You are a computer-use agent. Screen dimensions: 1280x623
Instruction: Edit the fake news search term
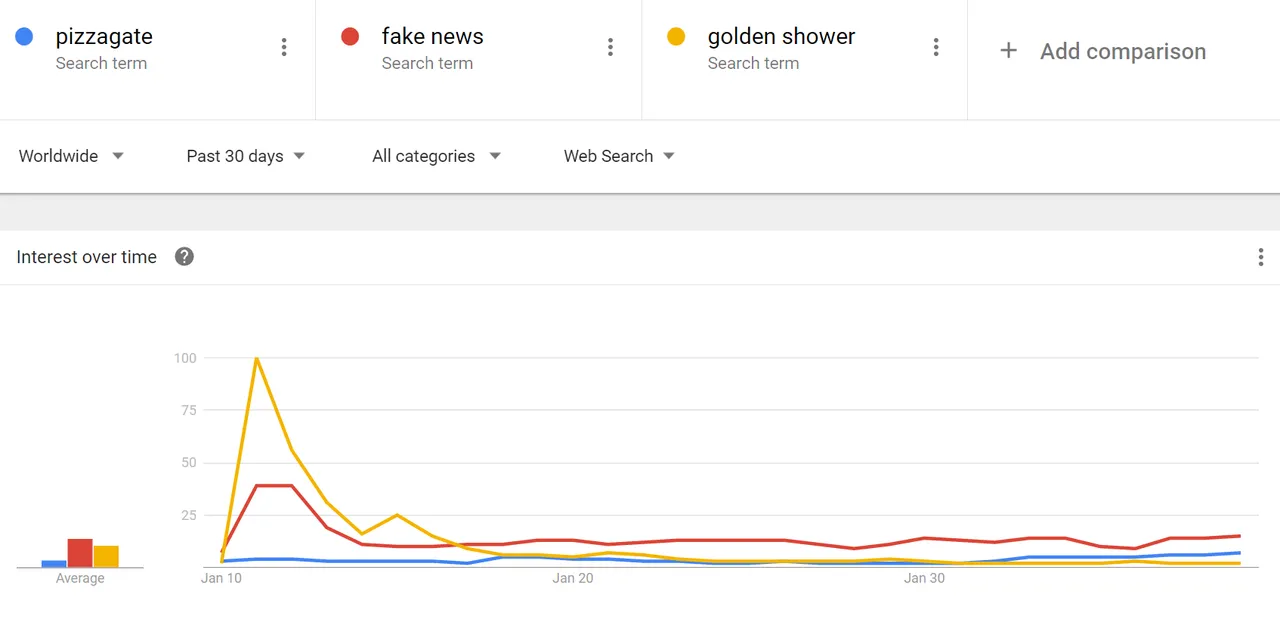432,37
